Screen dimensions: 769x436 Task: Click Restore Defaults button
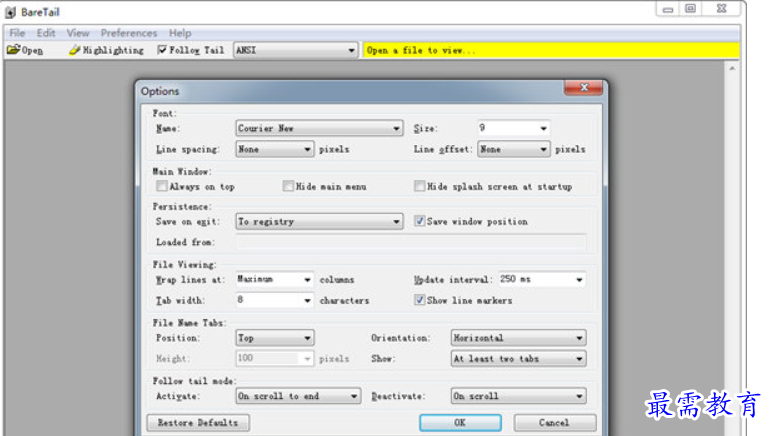click(198, 422)
